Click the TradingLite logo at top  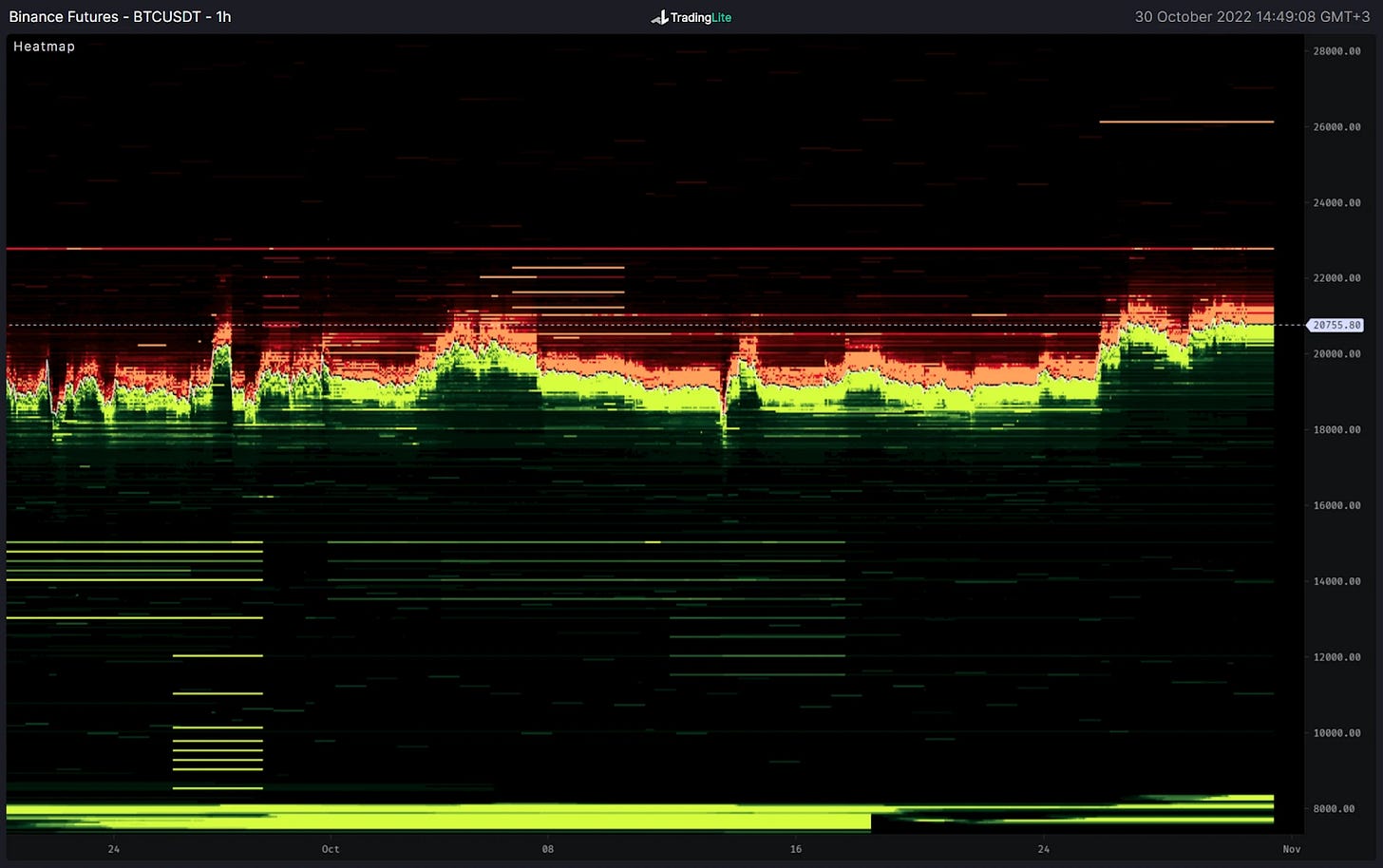click(x=691, y=17)
